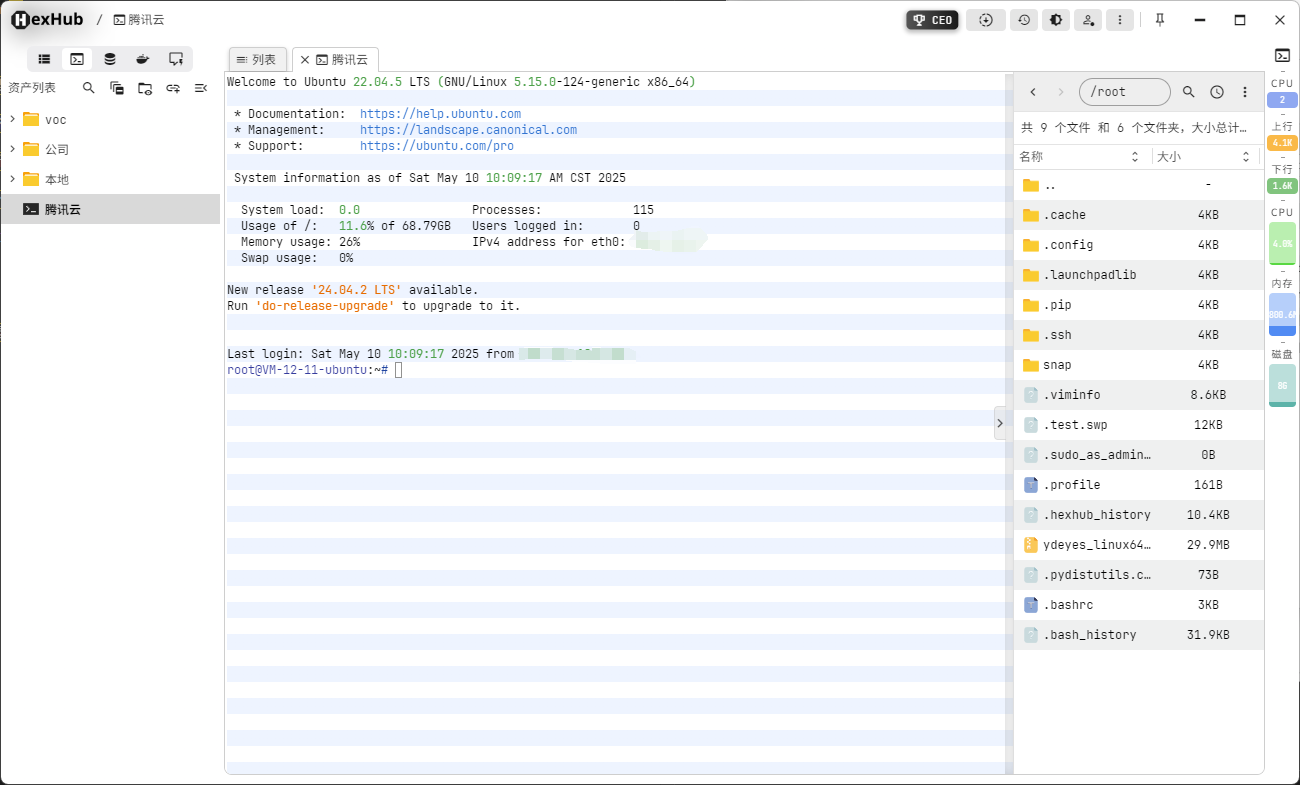The height and width of the screenshot is (785, 1300).
Task: Click the CPU core count badge '2'
Action: [1282, 100]
